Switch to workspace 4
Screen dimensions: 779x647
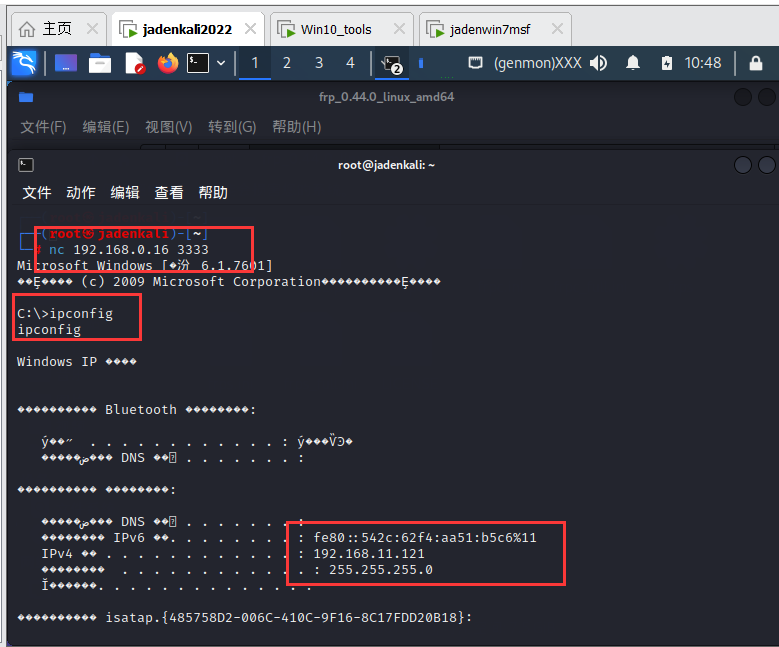(350, 63)
